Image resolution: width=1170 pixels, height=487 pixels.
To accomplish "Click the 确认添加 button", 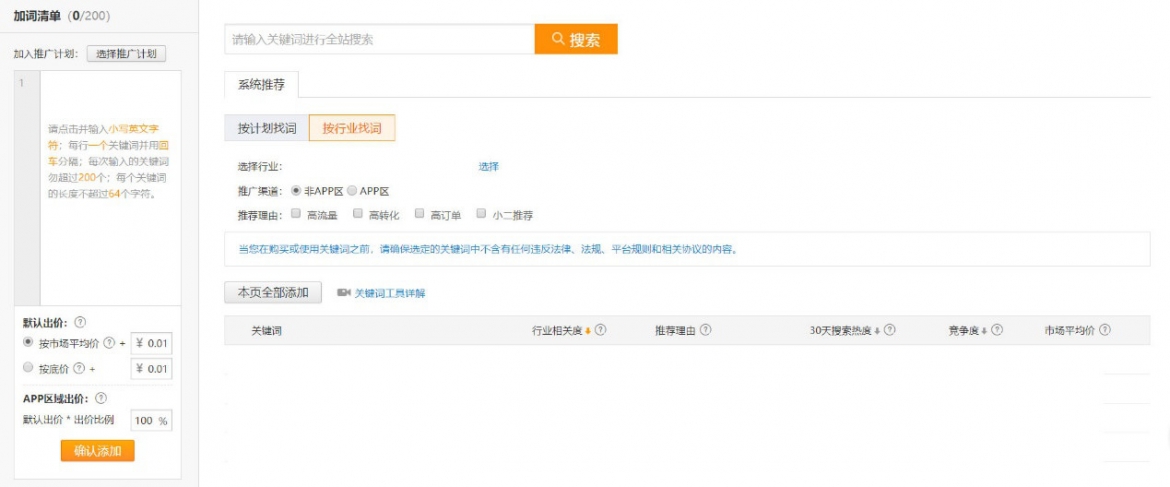I will [97, 451].
